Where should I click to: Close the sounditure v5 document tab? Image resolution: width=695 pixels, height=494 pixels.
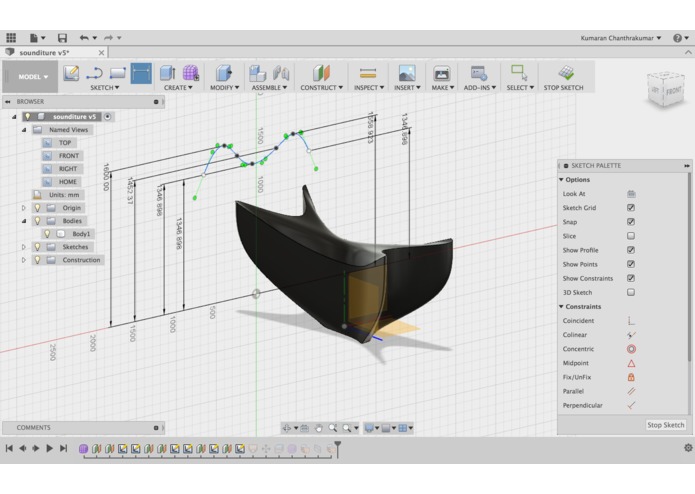click(102, 53)
